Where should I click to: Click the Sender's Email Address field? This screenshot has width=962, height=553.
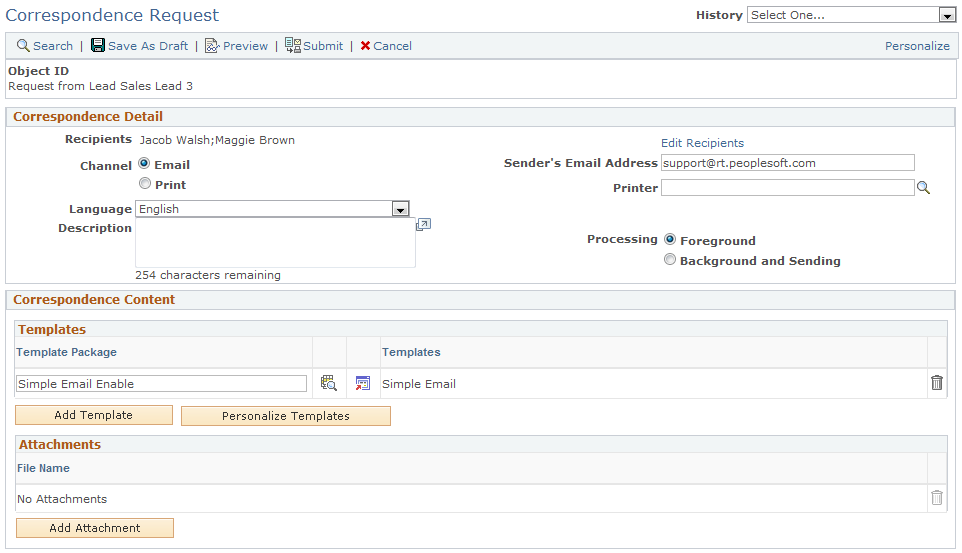787,163
